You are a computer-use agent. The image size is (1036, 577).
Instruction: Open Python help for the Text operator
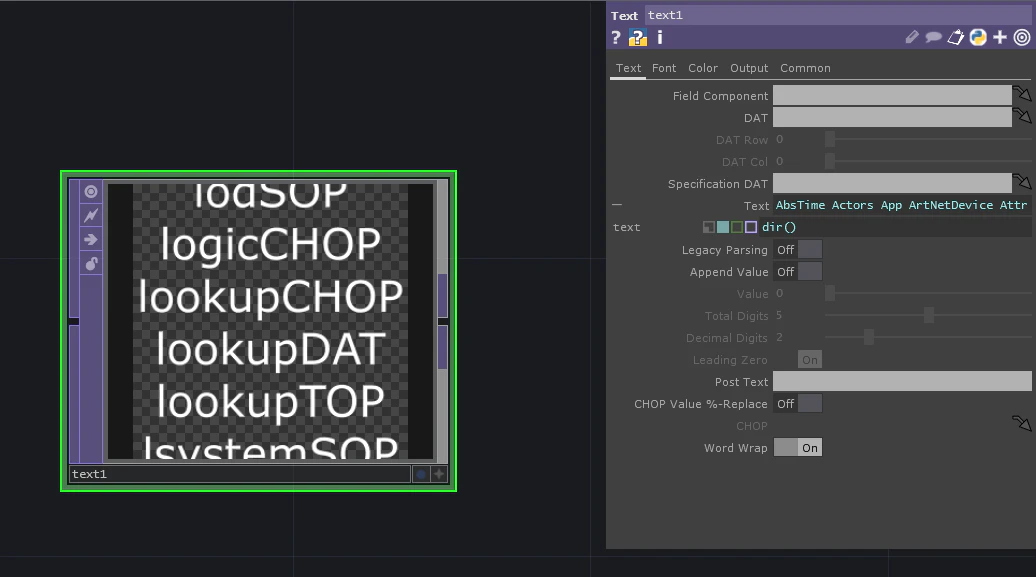pos(638,38)
